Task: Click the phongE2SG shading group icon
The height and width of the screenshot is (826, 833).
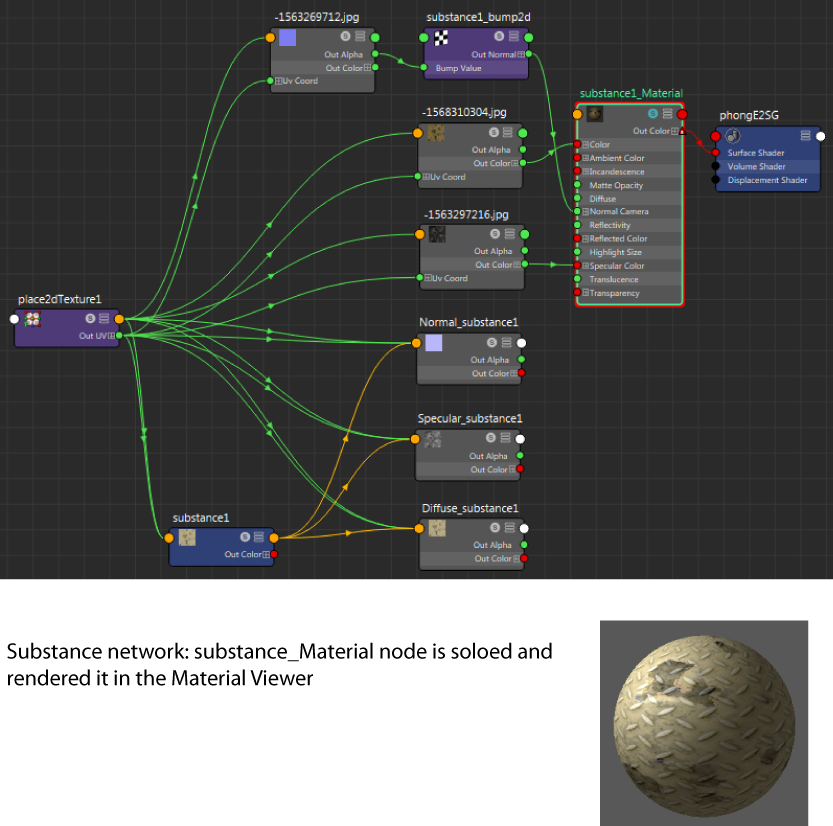Action: tap(733, 136)
